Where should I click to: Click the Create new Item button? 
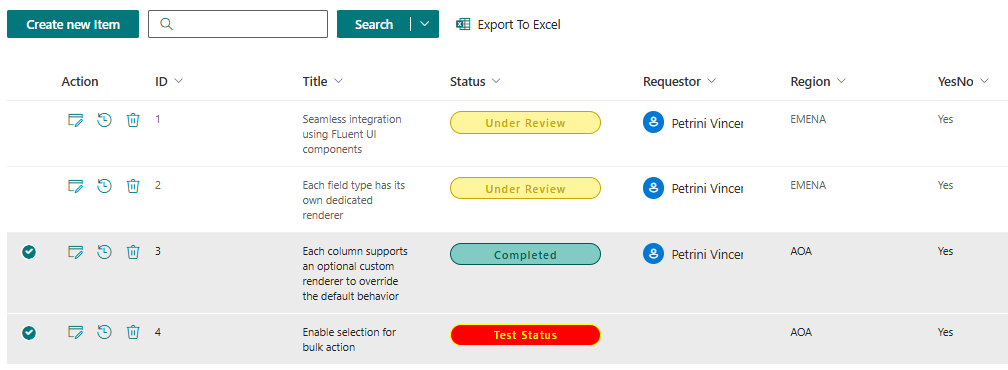[73, 24]
